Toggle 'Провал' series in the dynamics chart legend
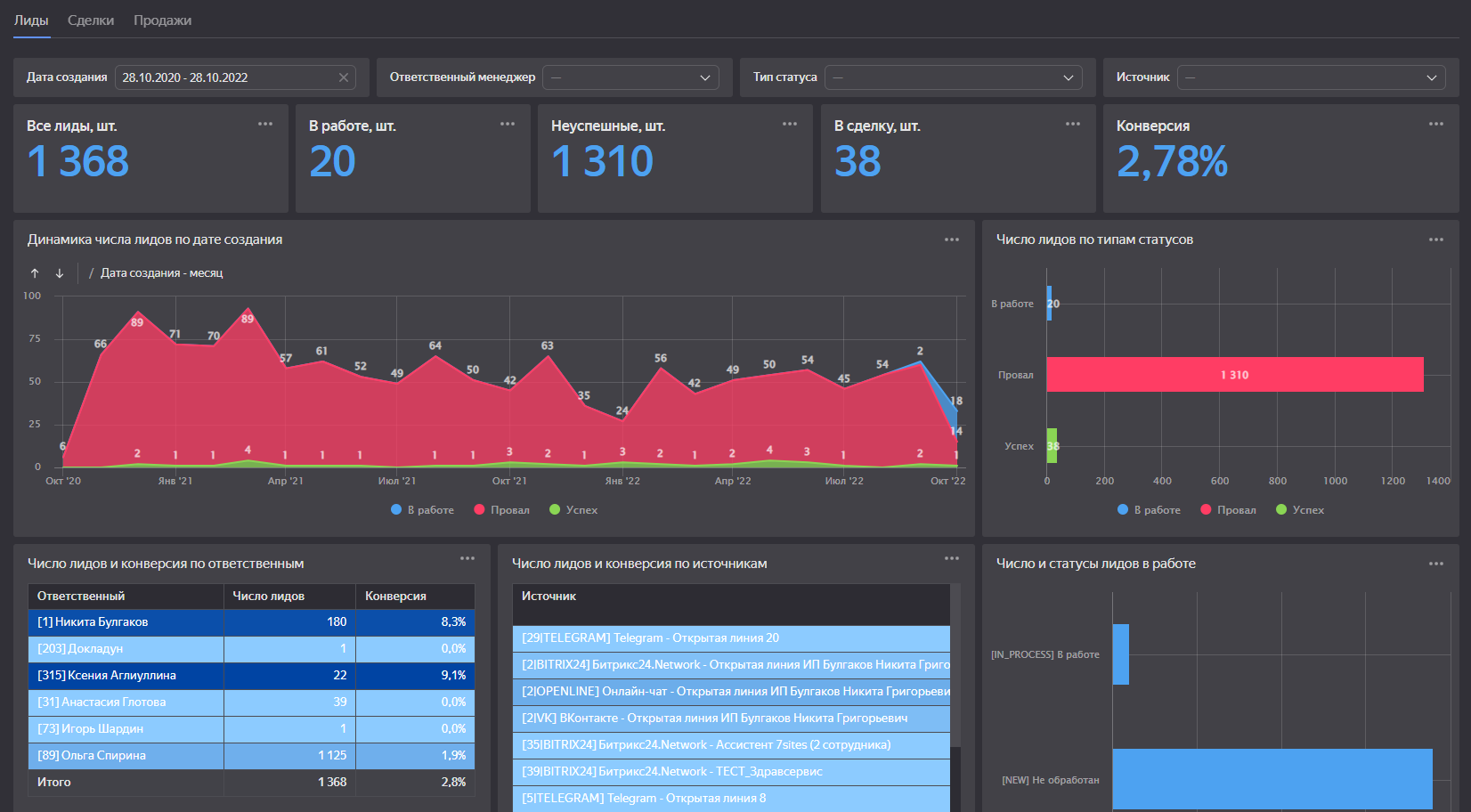 (501, 510)
